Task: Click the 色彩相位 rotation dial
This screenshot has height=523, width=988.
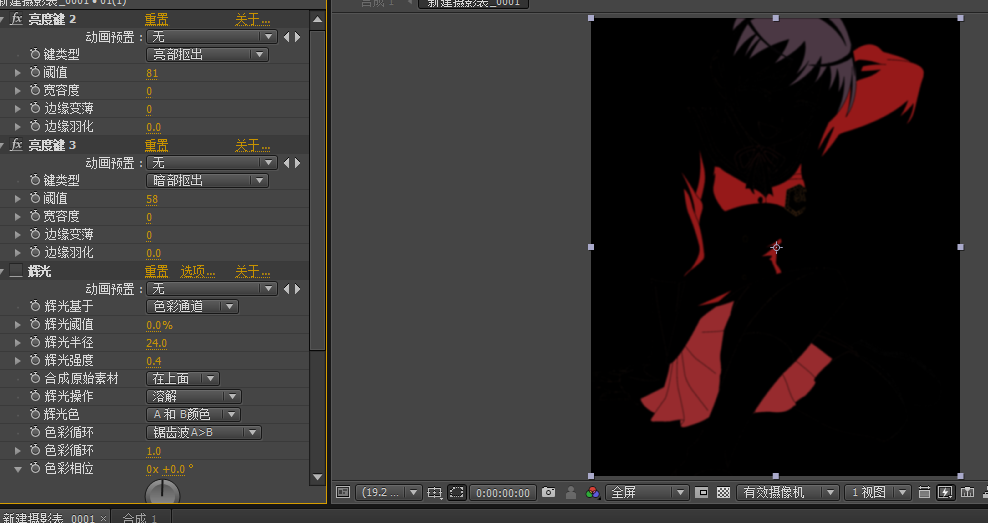Action: coord(163,493)
